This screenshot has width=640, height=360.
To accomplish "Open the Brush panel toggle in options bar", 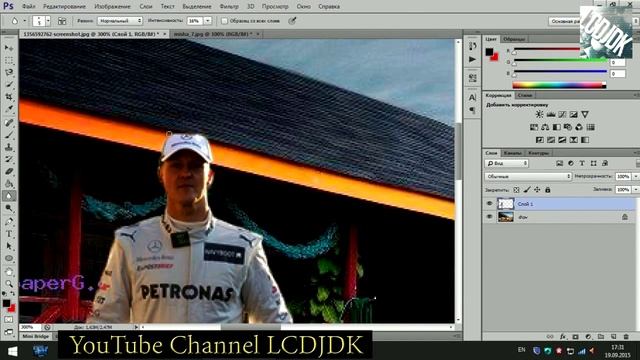I will pyautogui.click(x=62, y=21).
